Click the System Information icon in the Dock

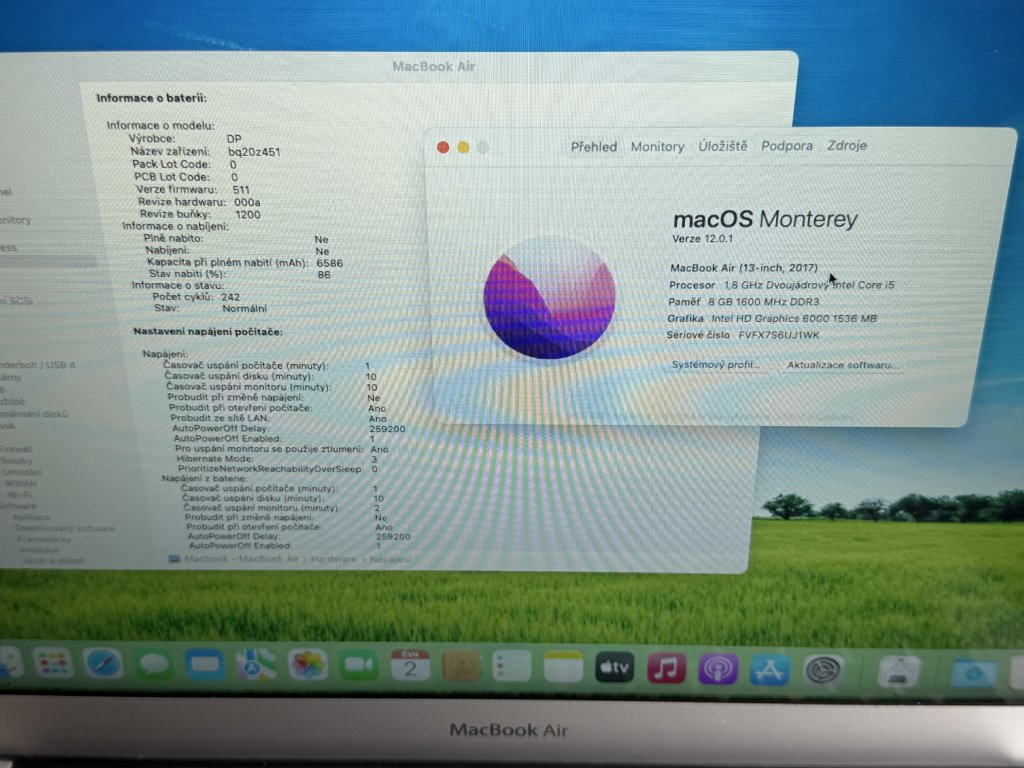pos(899,672)
